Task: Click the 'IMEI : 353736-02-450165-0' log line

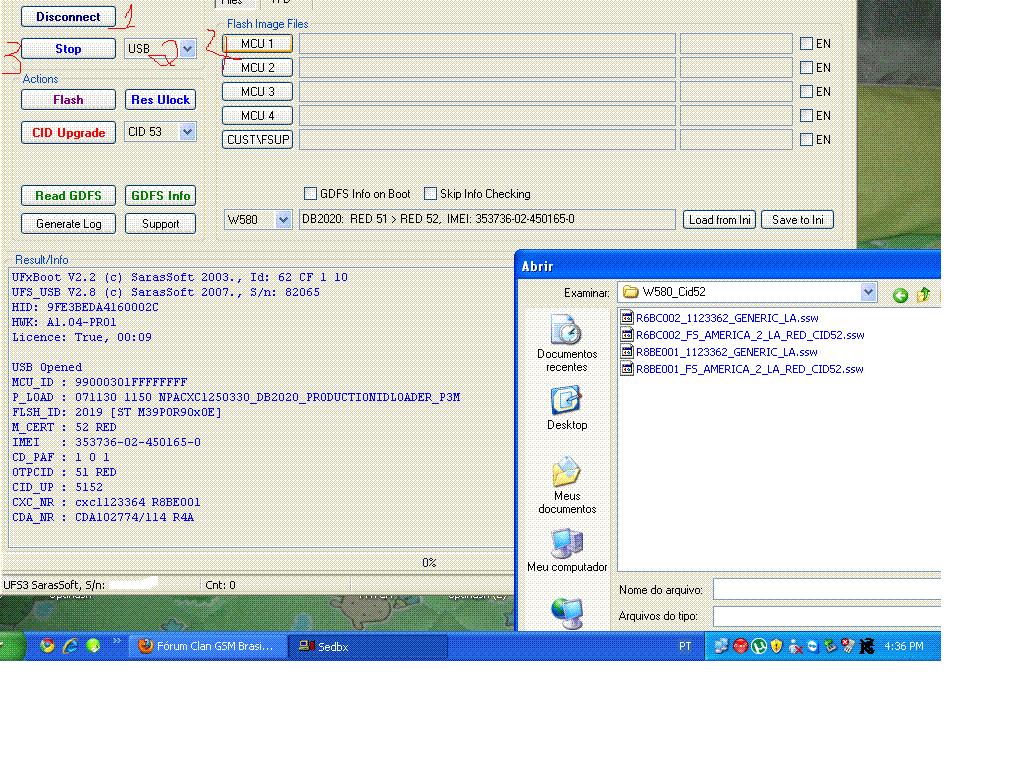Action: click(x=106, y=442)
